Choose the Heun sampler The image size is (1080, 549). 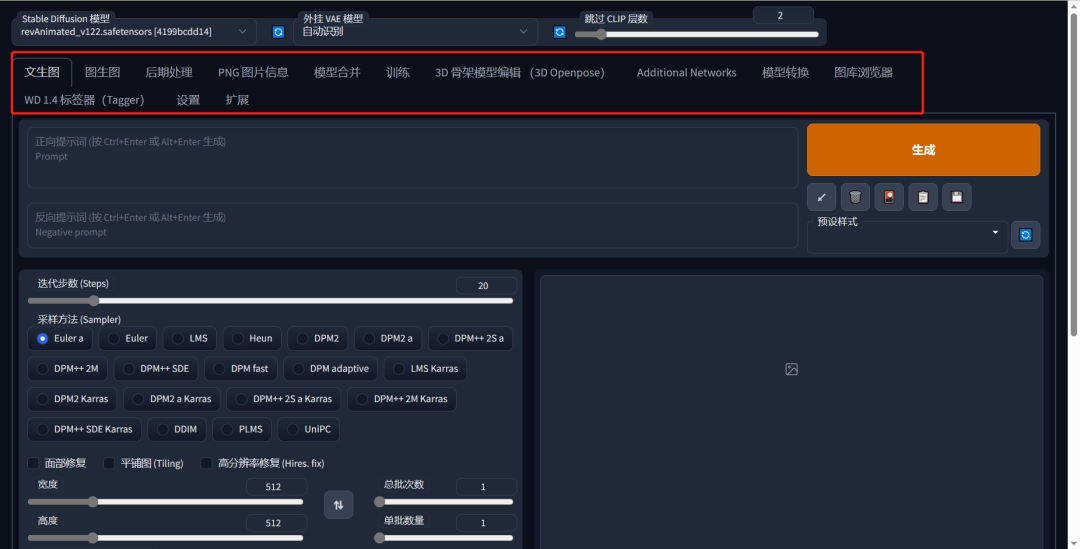(252, 338)
